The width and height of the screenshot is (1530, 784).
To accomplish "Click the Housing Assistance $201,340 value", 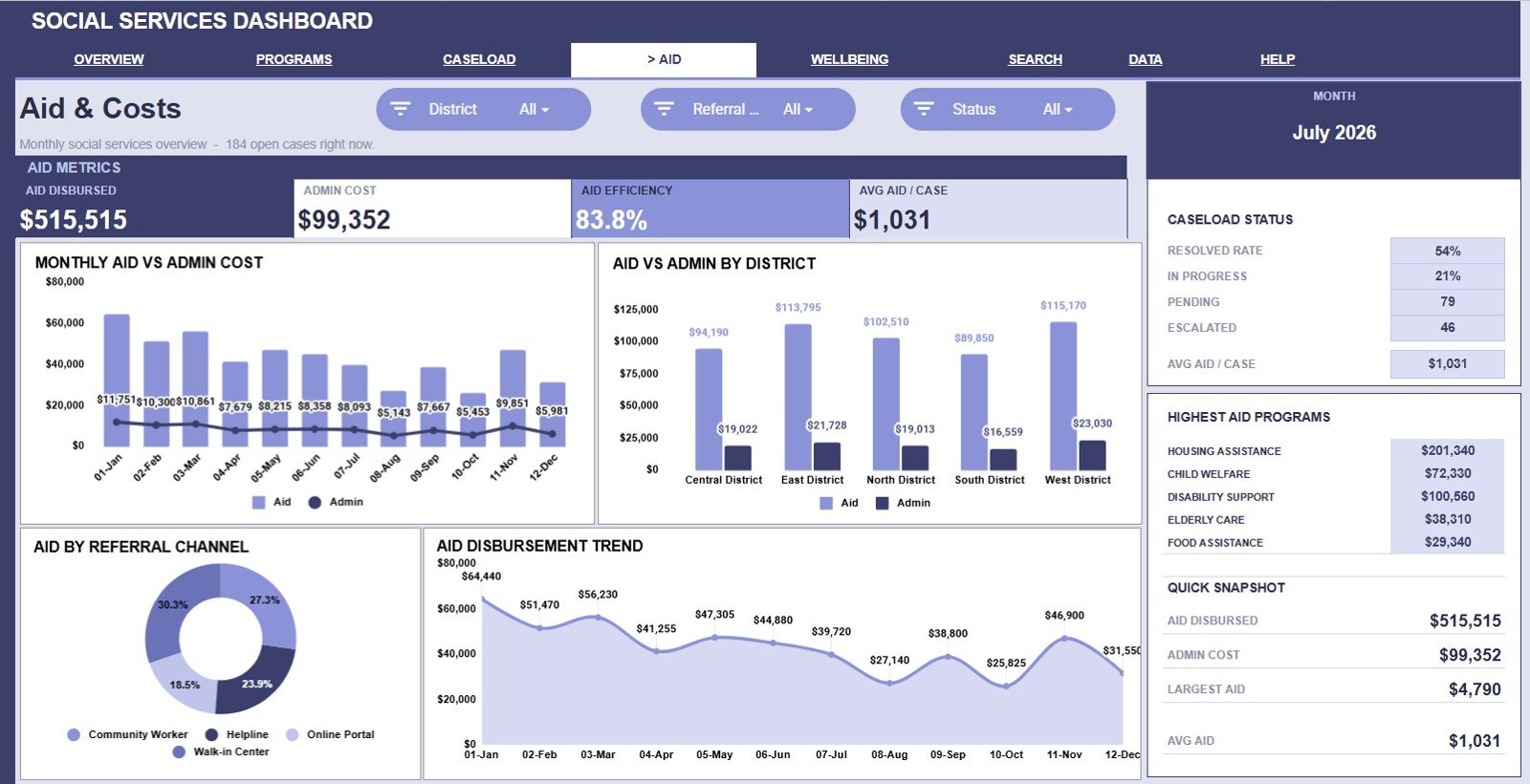I will (x=1448, y=450).
